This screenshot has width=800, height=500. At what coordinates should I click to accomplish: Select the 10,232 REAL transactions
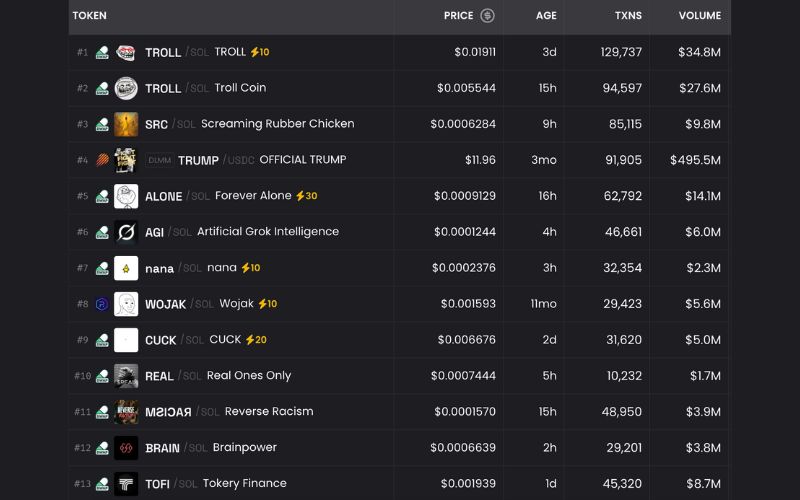tap(624, 376)
